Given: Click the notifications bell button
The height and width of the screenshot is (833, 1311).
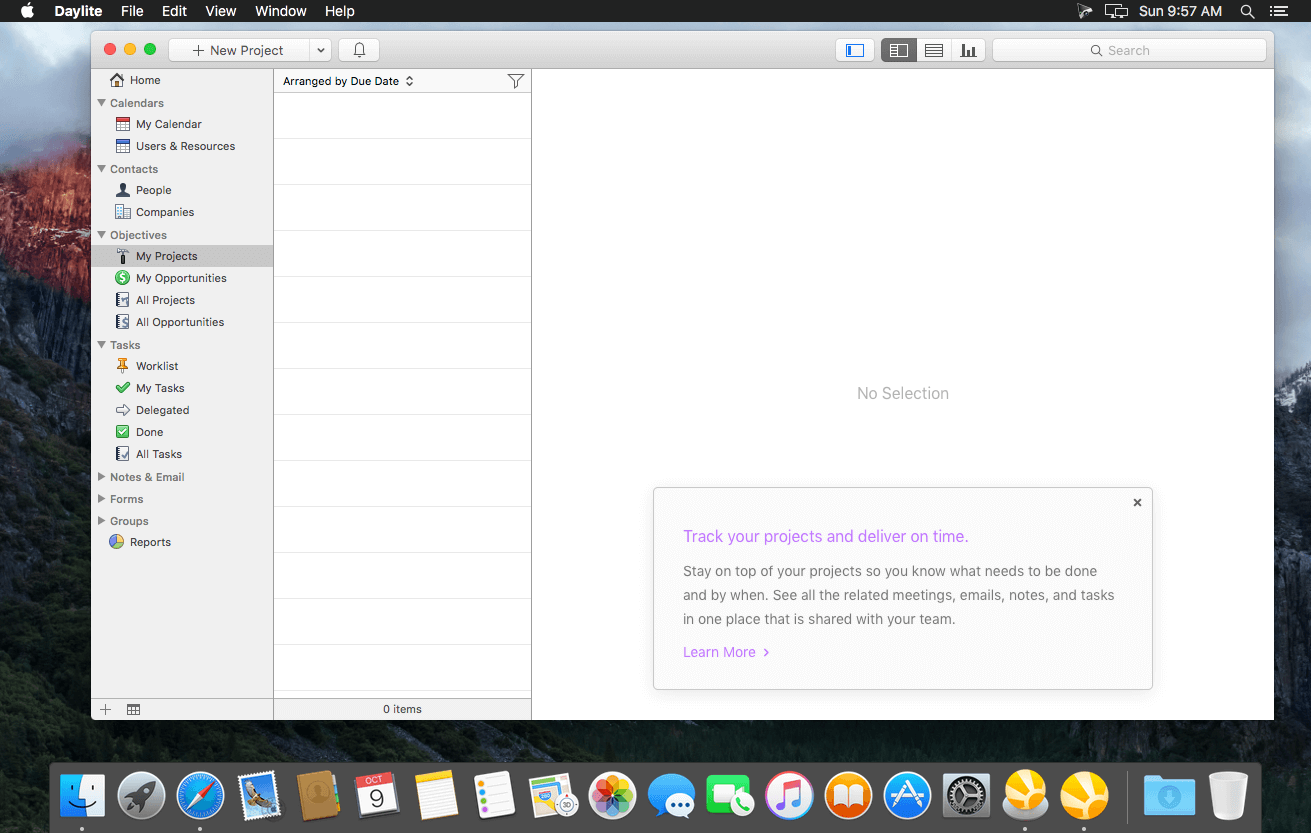Looking at the screenshot, I should [359, 50].
